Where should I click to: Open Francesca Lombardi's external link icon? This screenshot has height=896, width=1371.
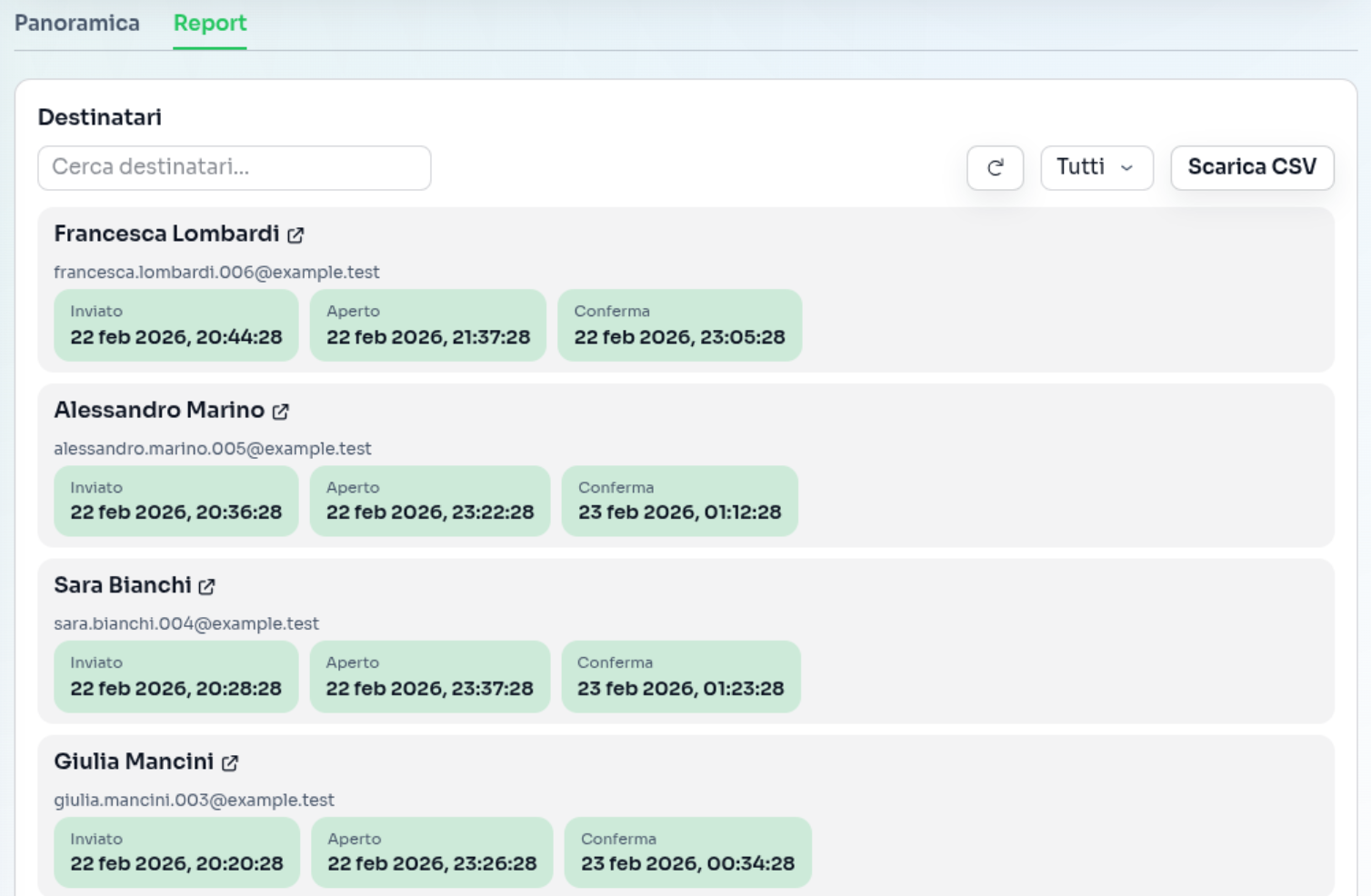(x=295, y=235)
